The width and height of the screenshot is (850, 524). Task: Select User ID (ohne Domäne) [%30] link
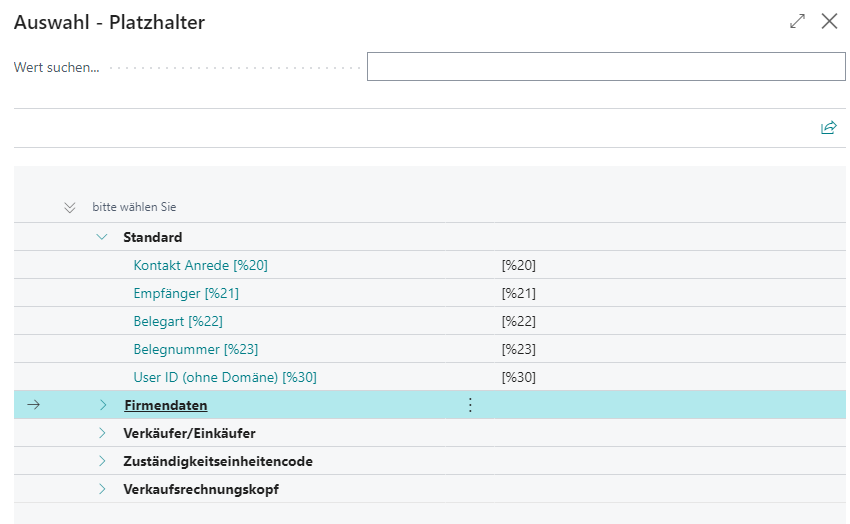(225, 377)
